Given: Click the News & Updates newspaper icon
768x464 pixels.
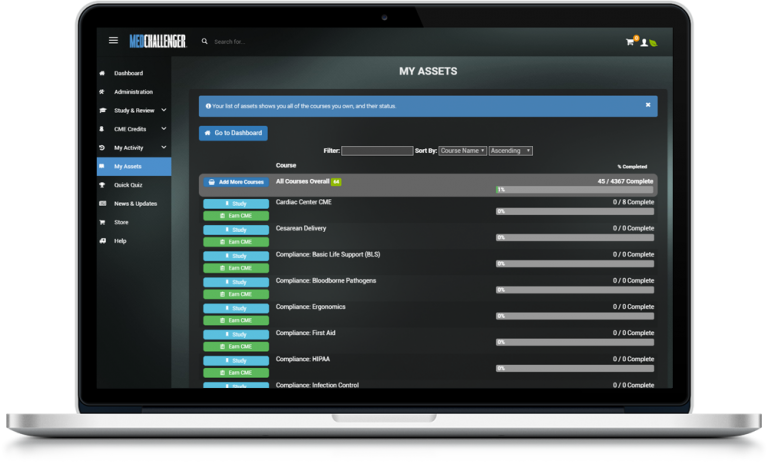Looking at the screenshot, I should tap(102, 204).
